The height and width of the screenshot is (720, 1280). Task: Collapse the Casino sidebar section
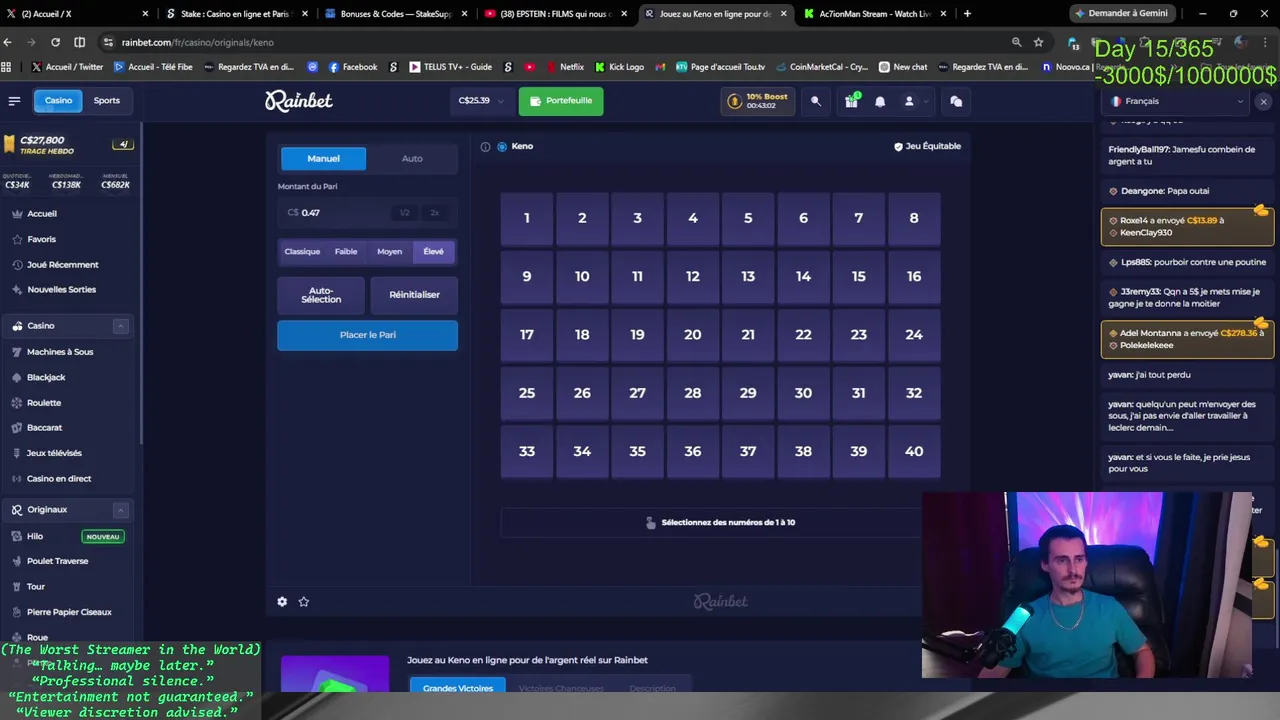pos(120,326)
